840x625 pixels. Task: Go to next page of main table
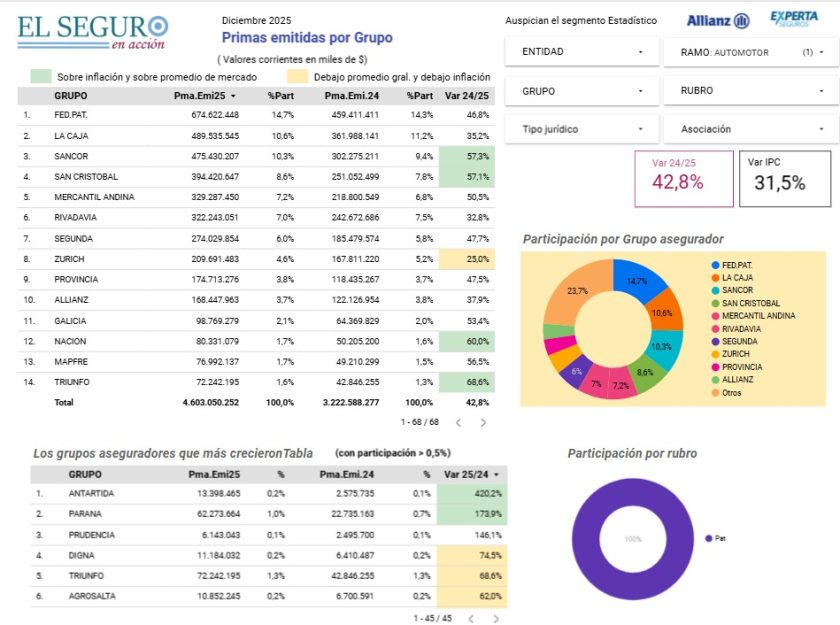[x=484, y=422]
